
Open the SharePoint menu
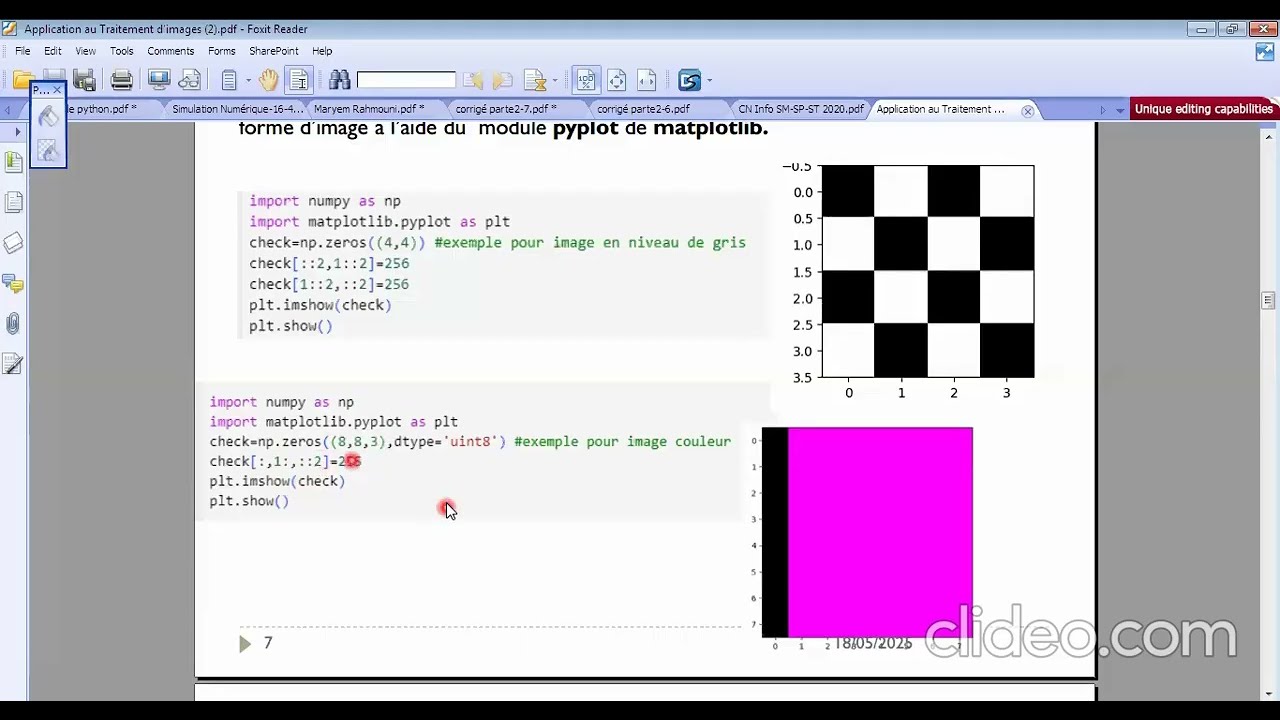coord(274,51)
